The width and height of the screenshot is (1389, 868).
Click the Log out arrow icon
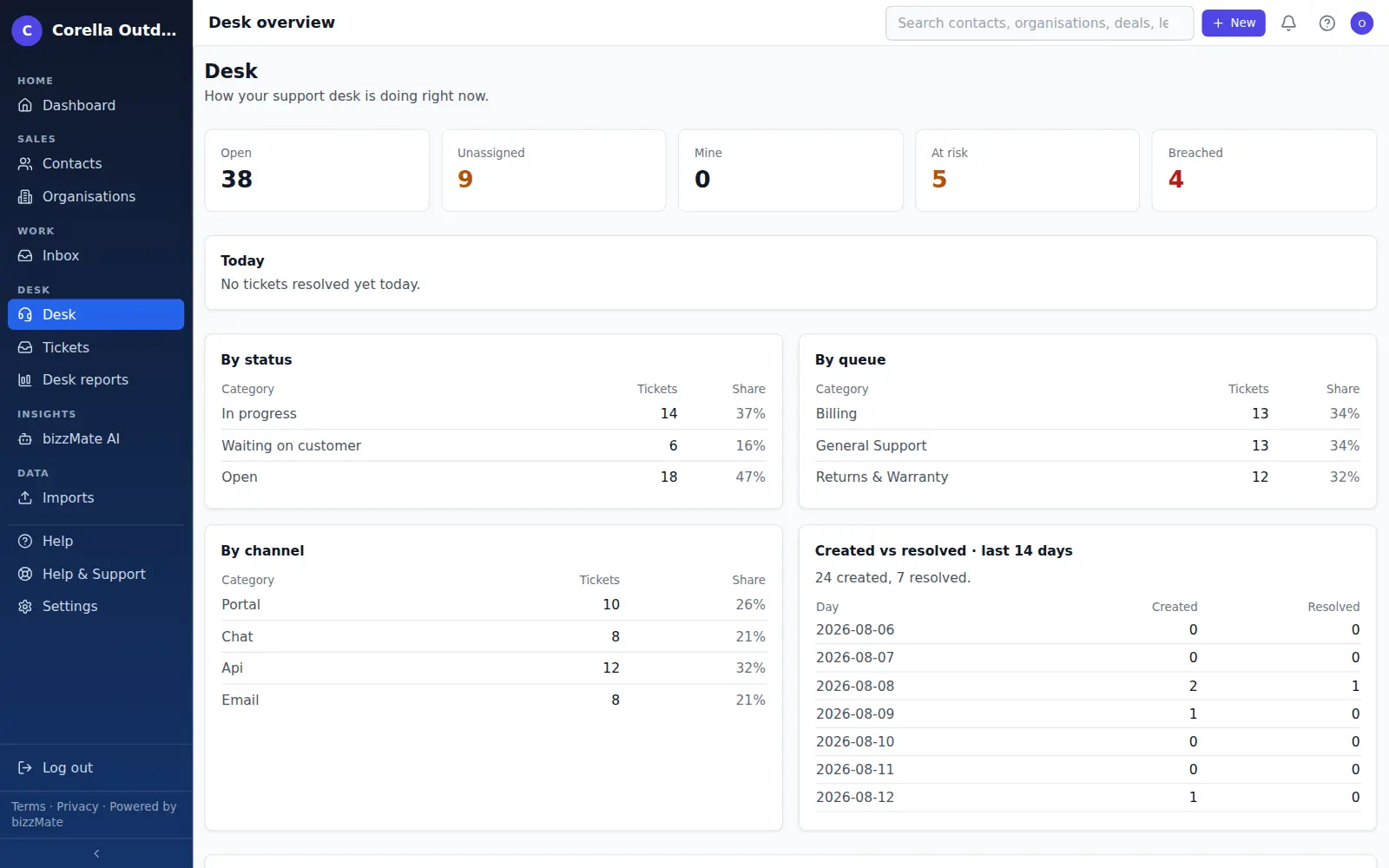(25, 767)
